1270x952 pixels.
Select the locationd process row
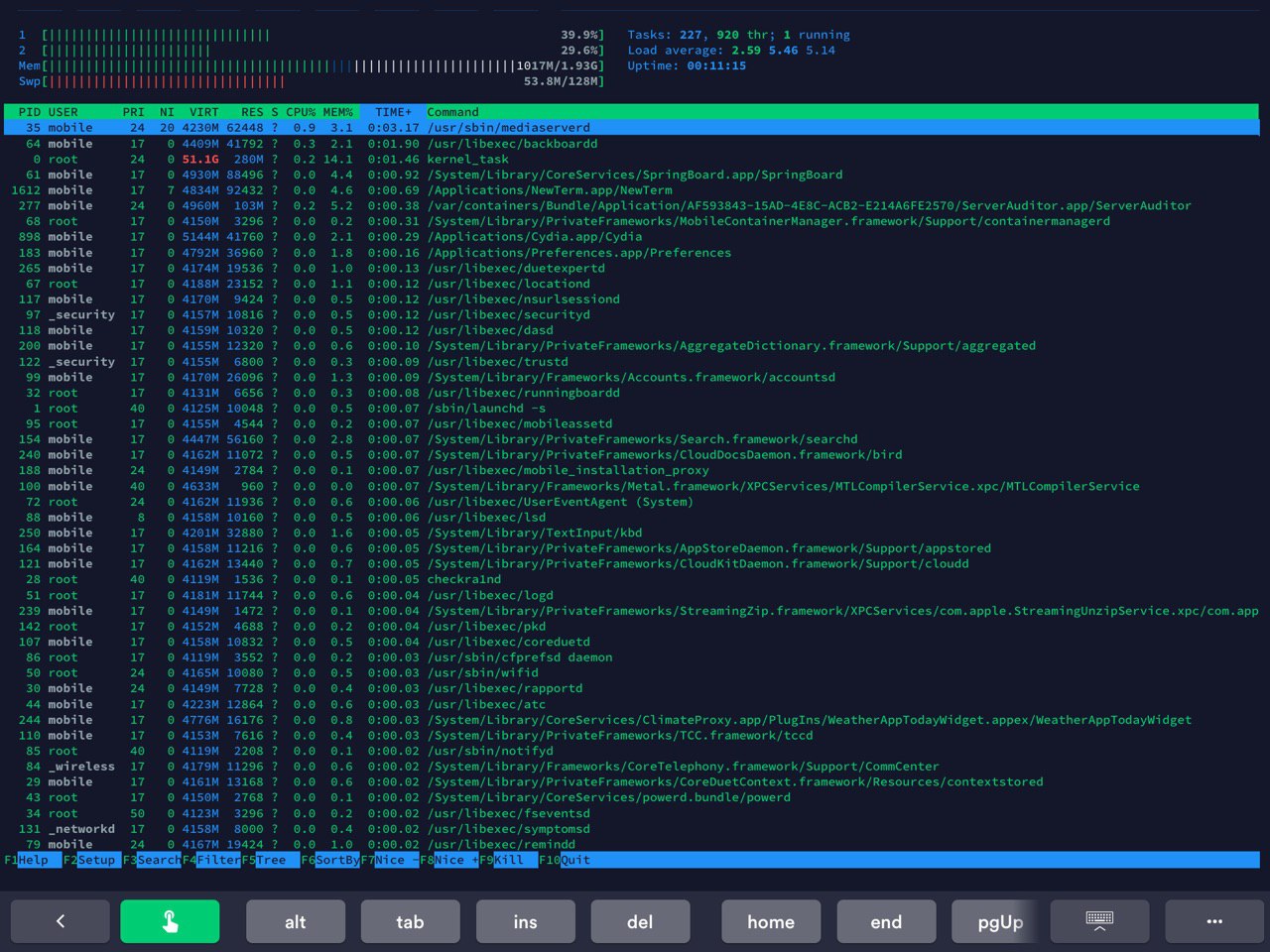(x=631, y=284)
